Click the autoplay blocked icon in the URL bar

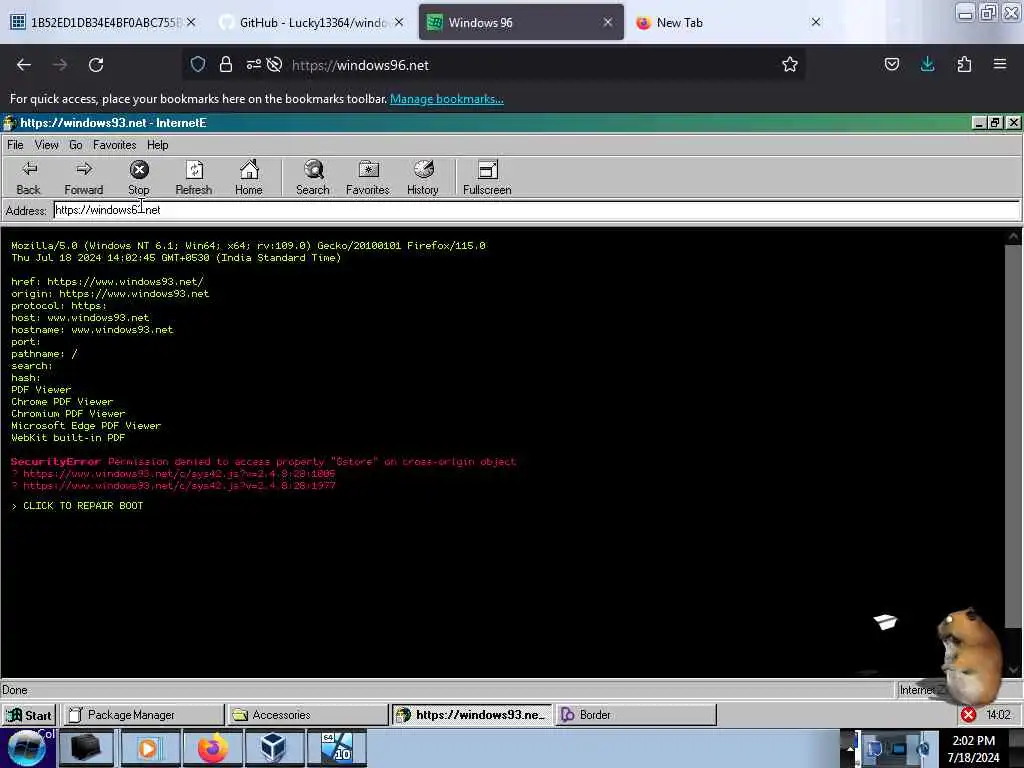point(274,64)
